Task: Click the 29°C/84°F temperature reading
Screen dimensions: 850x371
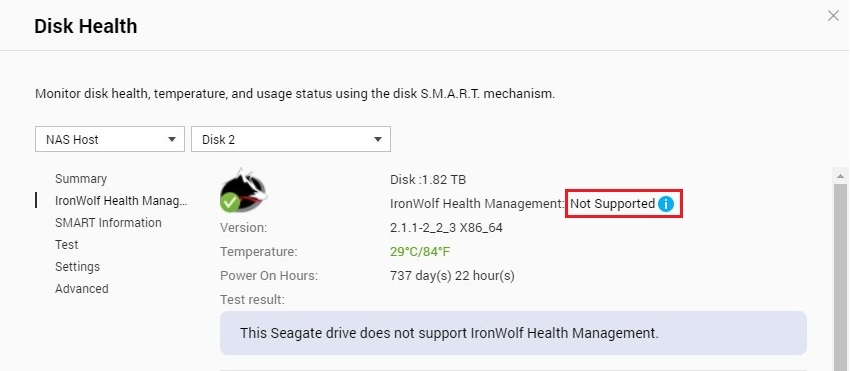Action: click(420, 252)
